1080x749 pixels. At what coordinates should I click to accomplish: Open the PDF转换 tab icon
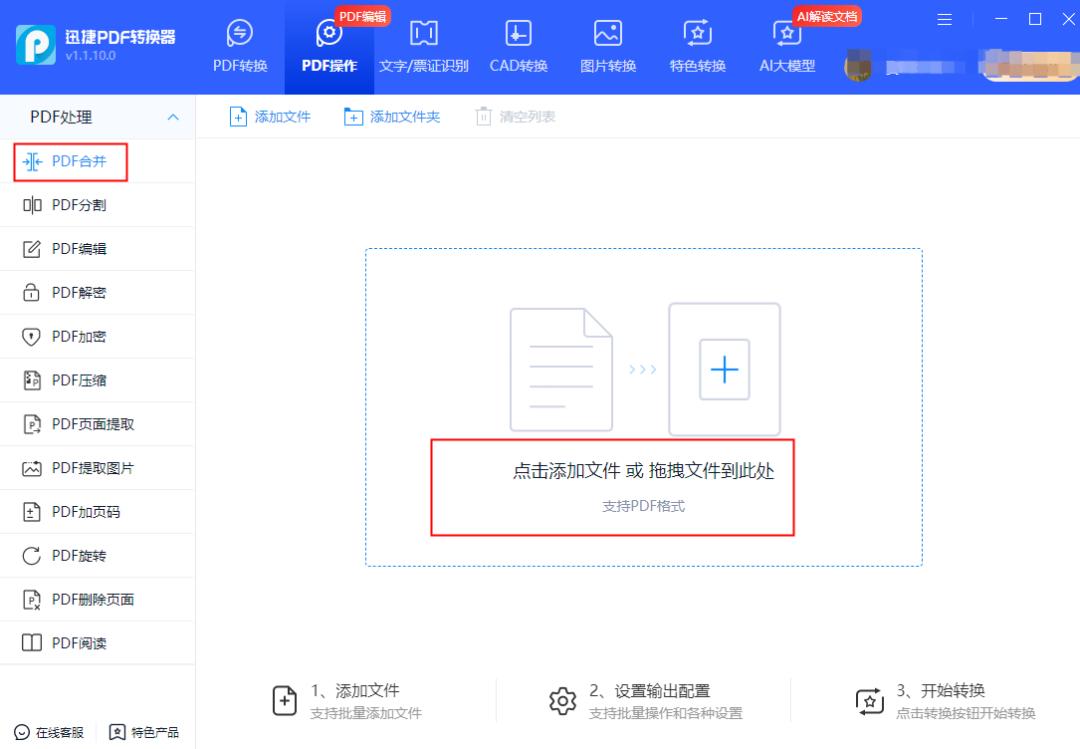pyautogui.click(x=240, y=34)
